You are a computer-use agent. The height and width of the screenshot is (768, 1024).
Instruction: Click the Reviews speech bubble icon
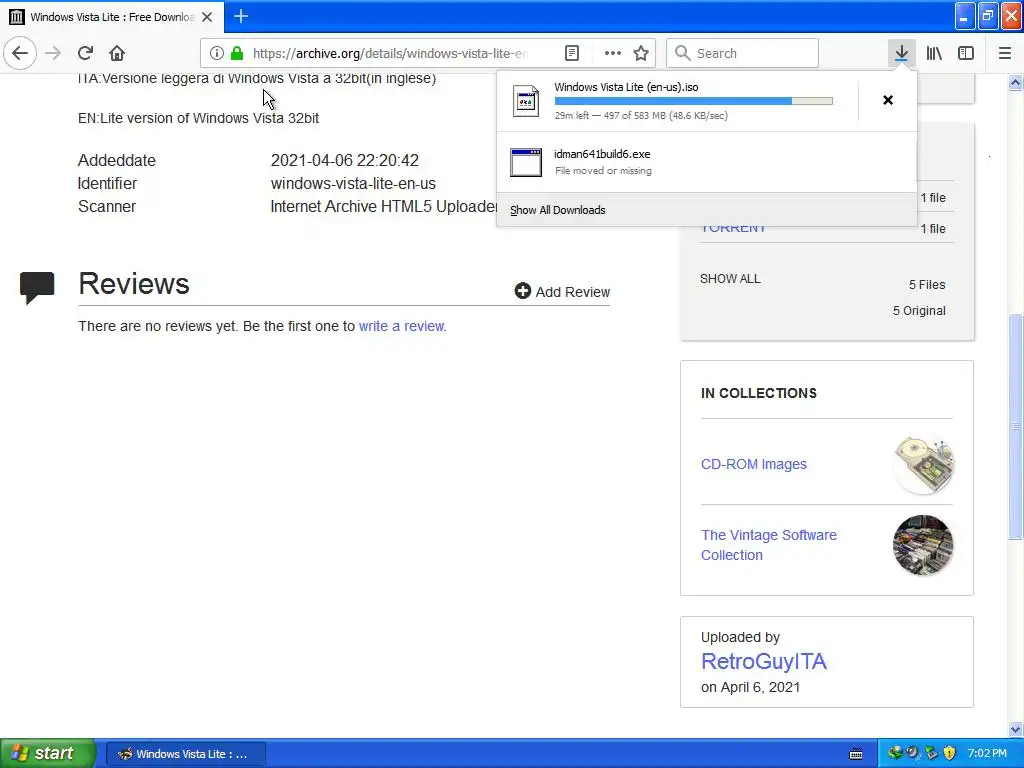(37, 287)
